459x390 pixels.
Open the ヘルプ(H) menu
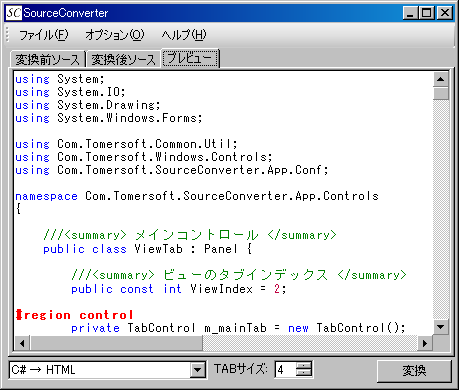click(x=184, y=35)
